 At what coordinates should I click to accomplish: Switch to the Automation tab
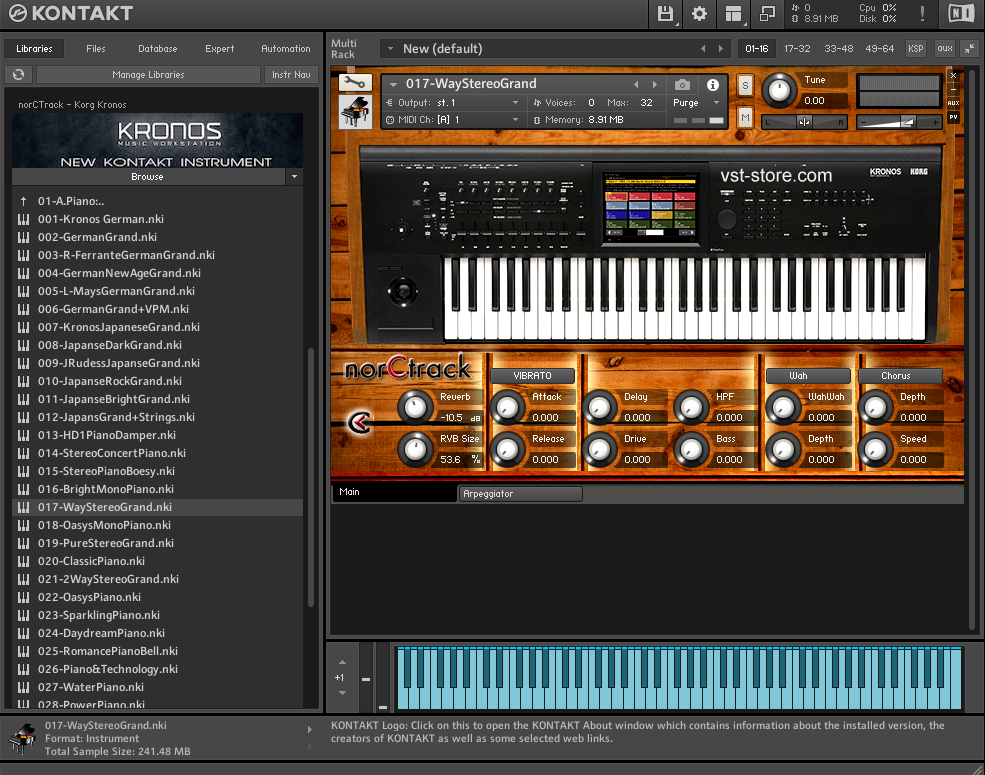[286, 49]
